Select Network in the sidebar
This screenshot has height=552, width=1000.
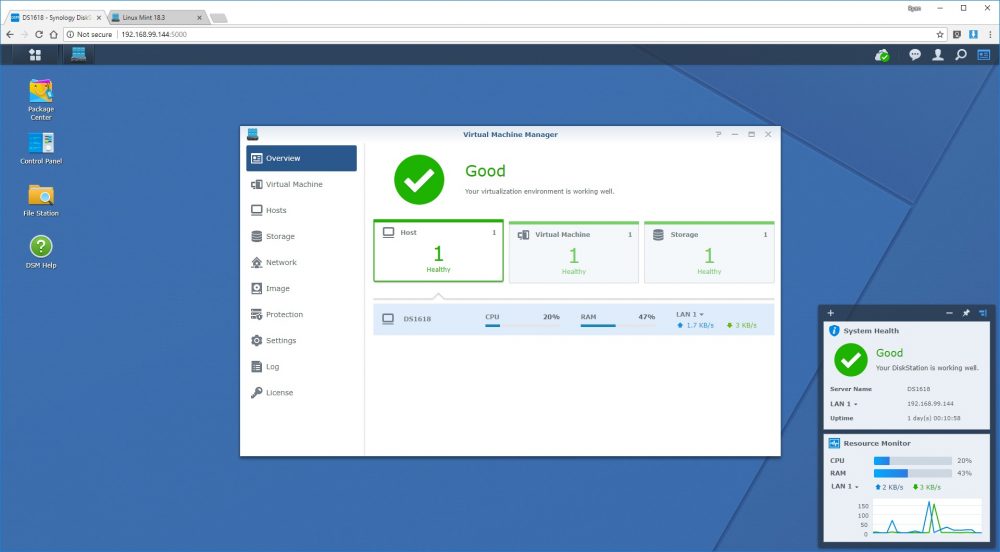pyautogui.click(x=301, y=263)
